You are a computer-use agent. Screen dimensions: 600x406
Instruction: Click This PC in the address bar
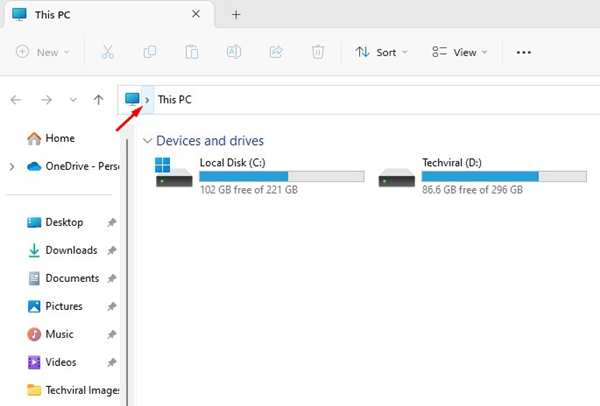coord(174,100)
